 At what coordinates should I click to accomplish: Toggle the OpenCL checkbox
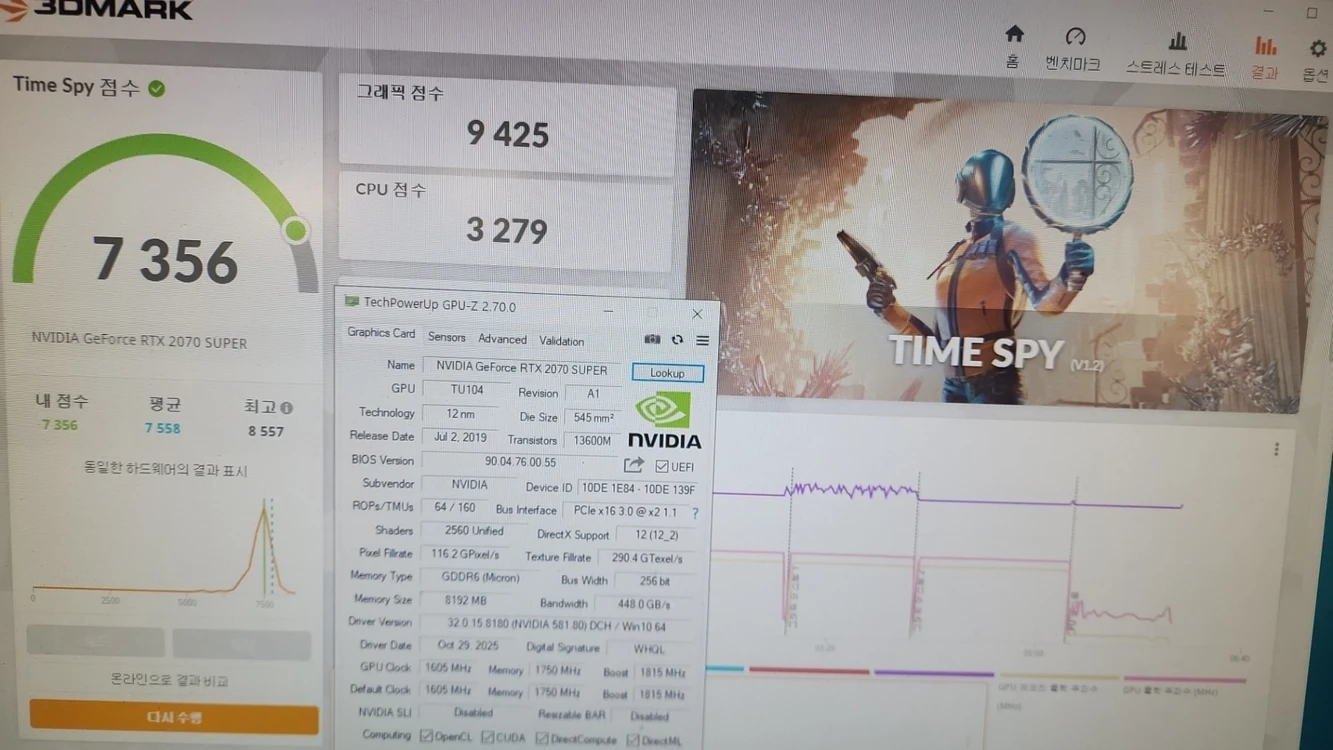click(x=427, y=737)
